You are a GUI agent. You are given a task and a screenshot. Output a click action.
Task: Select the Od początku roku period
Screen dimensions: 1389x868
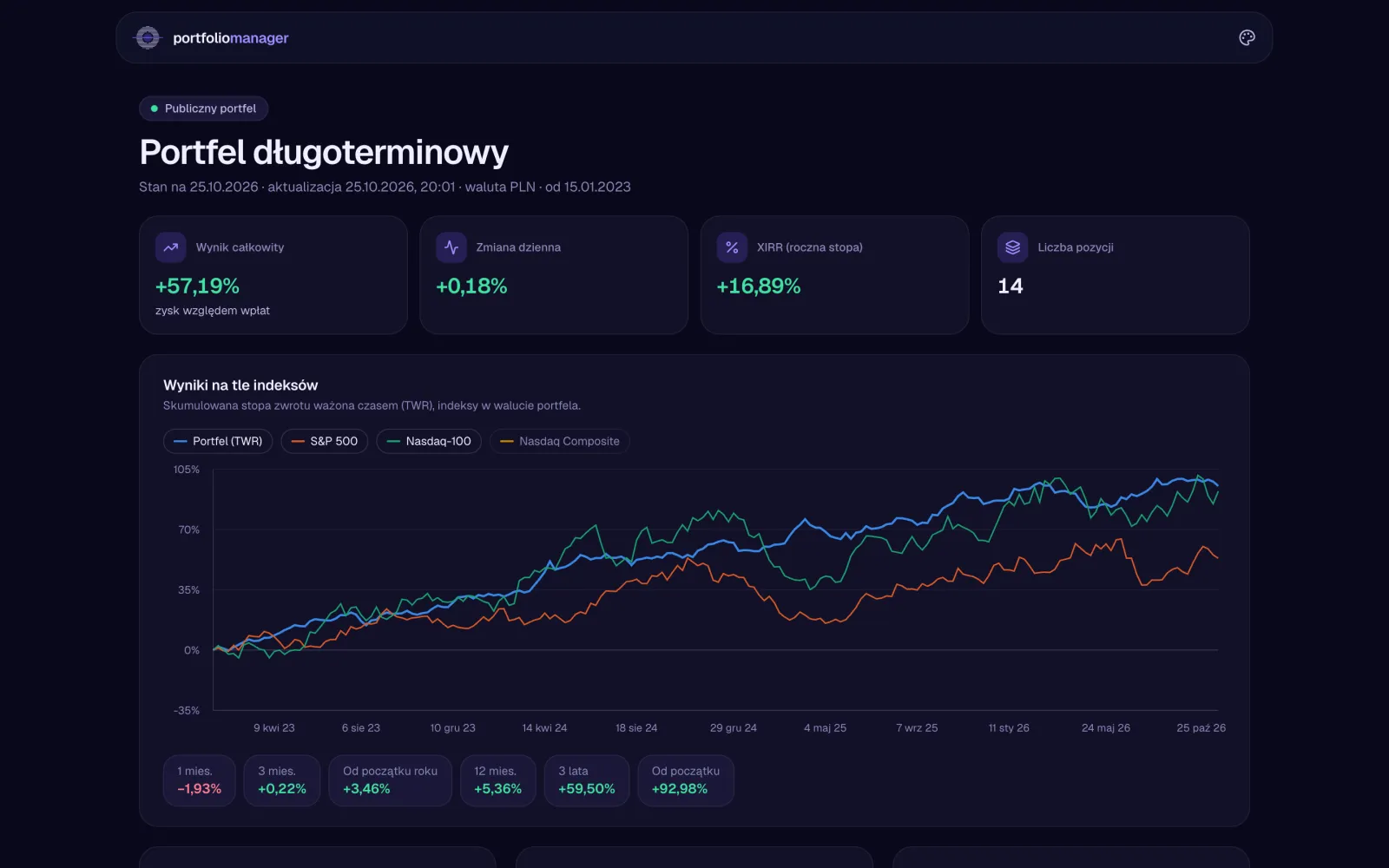[x=390, y=780]
